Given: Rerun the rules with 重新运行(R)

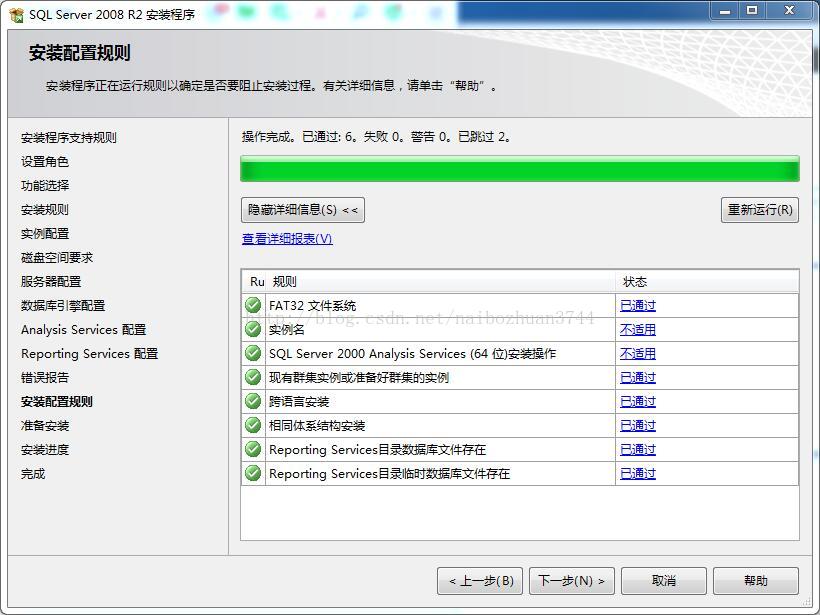Looking at the screenshot, I should coord(760,210).
